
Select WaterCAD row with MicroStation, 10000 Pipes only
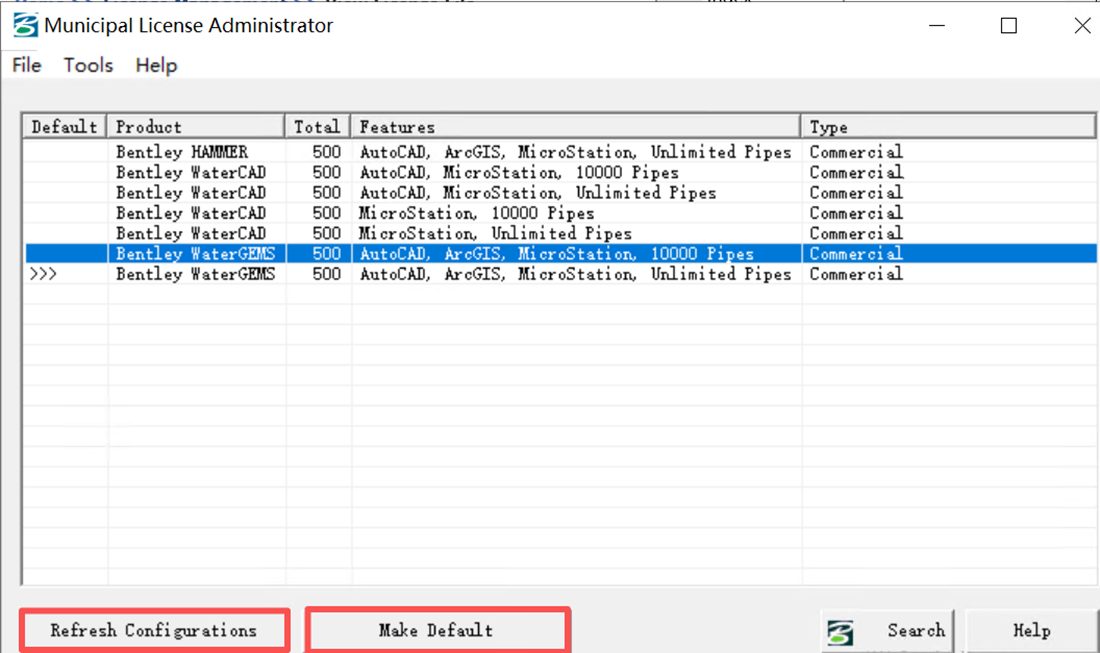pyautogui.click(x=560, y=213)
